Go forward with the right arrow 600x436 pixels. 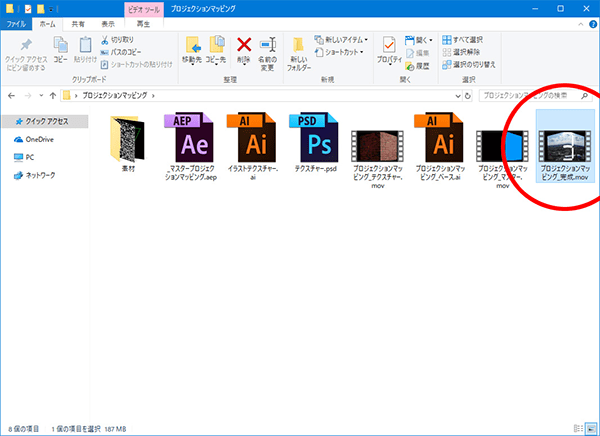[28, 96]
